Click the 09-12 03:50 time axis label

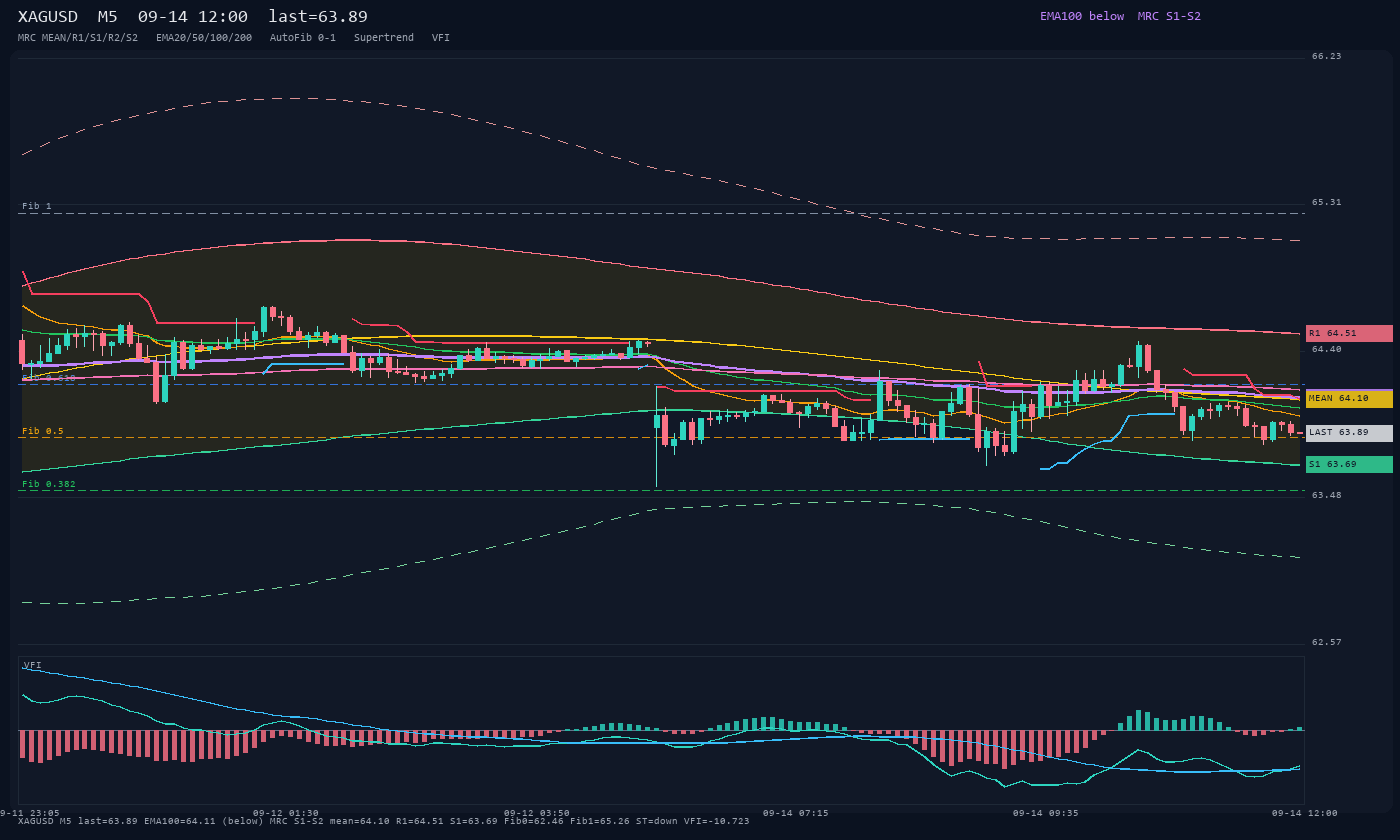(x=537, y=813)
